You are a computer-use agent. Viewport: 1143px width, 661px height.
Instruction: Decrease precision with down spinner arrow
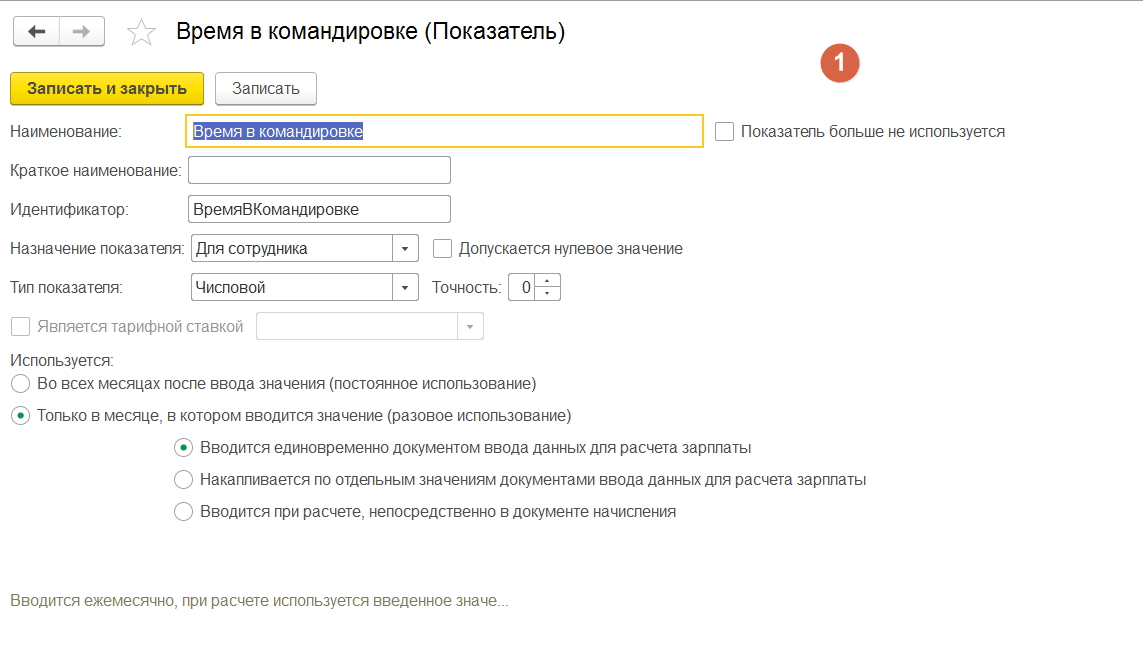coord(548,294)
